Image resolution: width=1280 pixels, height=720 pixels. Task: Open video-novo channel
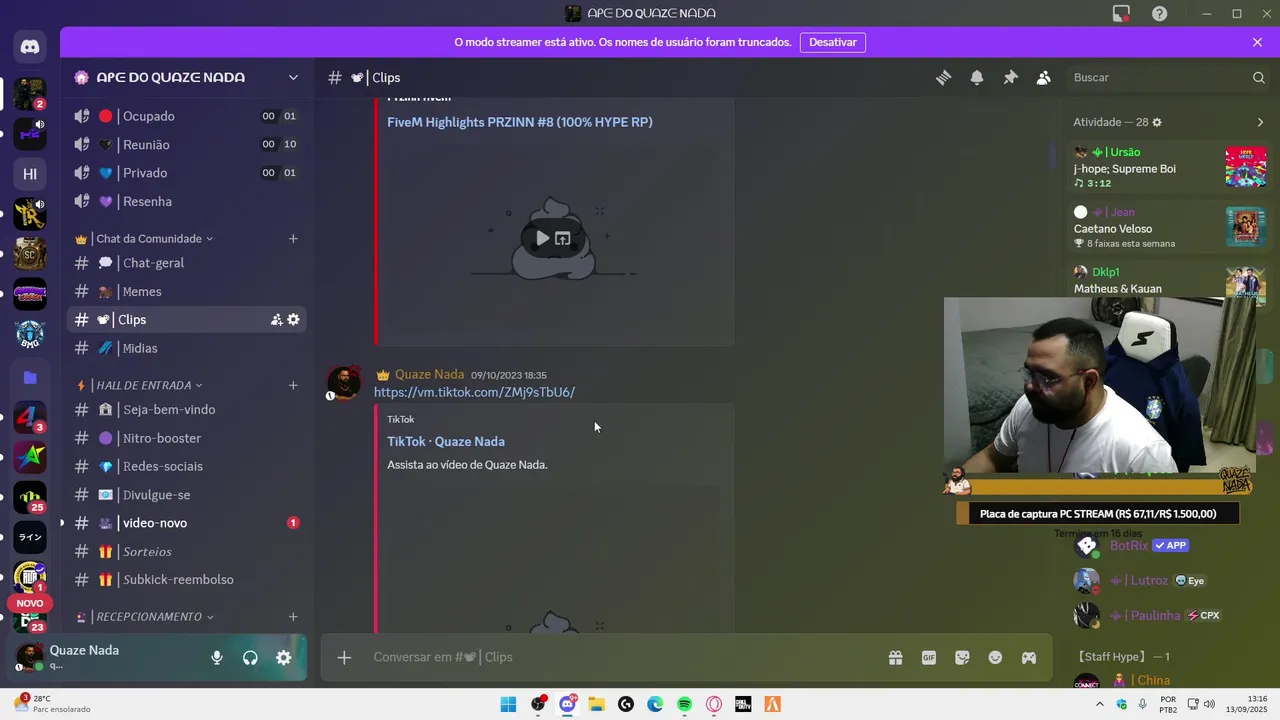pyautogui.click(x=186, y=523)
